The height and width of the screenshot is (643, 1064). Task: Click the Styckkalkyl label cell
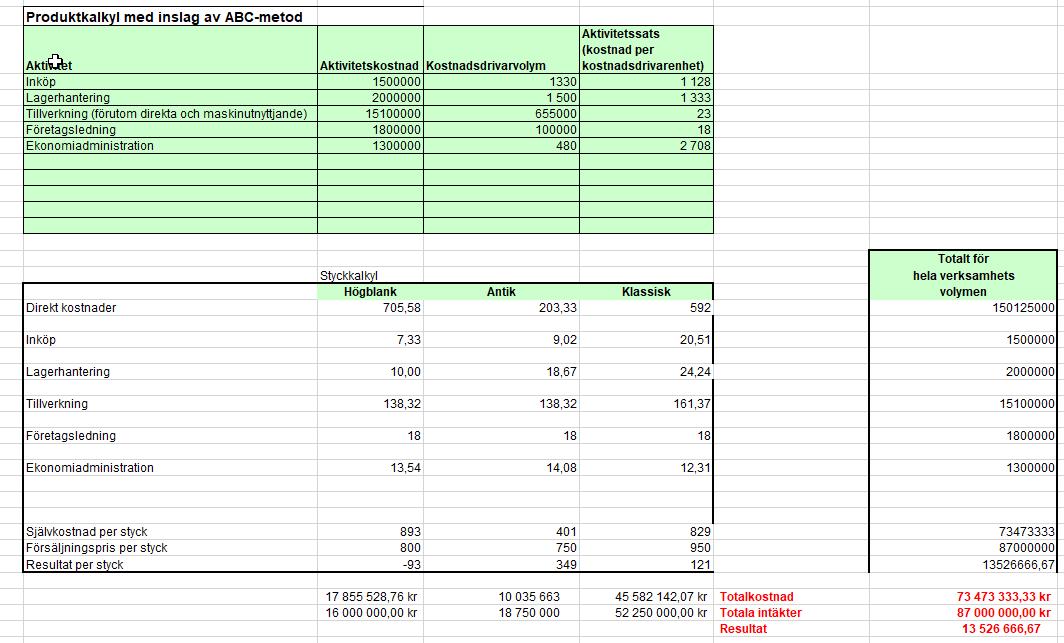pyautogui.click(x=348, y=275)
